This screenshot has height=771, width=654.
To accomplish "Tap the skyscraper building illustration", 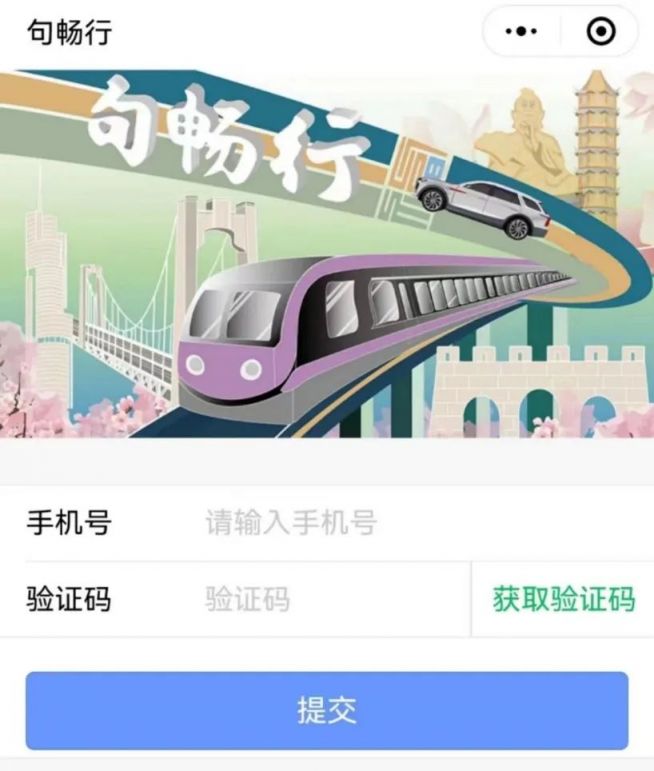I will coord(47,285).
